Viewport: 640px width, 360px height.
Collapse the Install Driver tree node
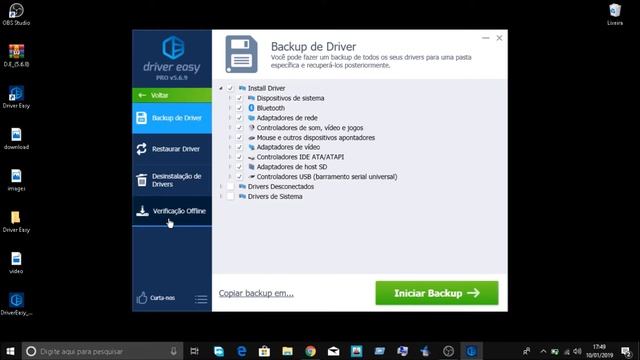click(221, 88)
